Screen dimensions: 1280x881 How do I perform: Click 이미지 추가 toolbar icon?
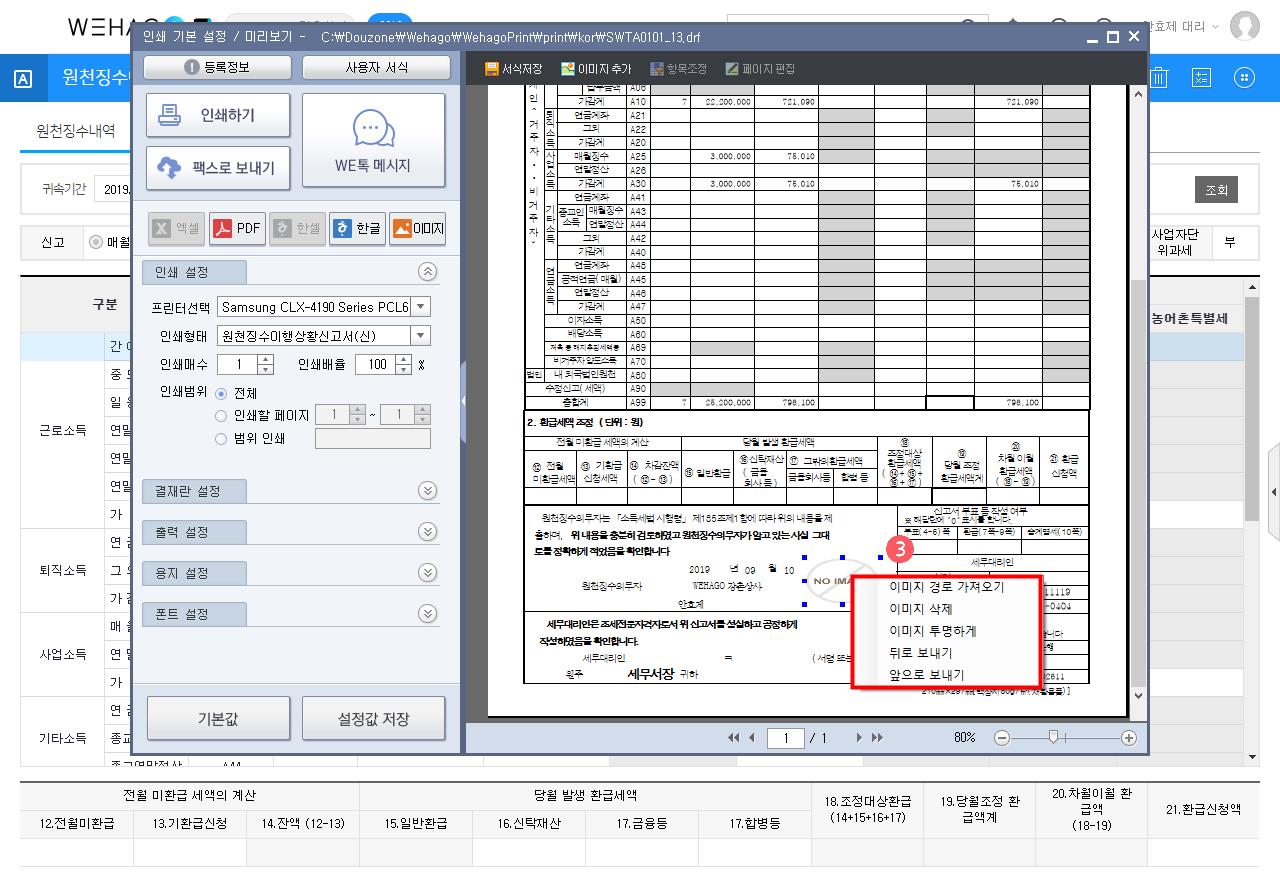596,69
